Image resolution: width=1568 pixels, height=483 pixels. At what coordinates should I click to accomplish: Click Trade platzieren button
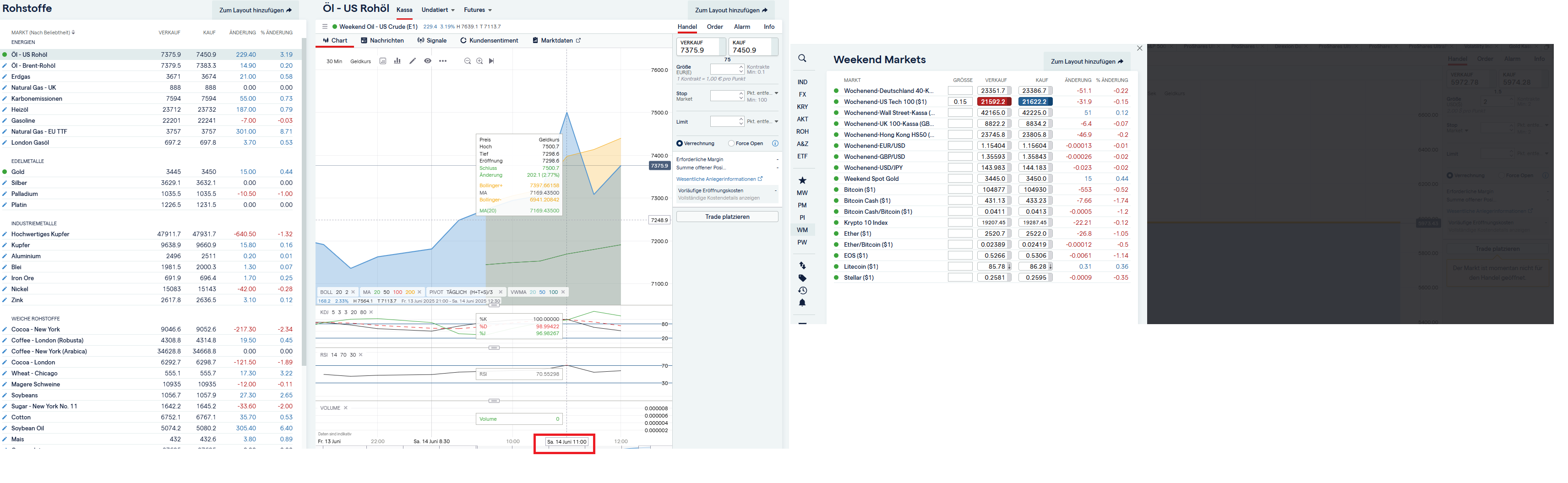point(727,217)
